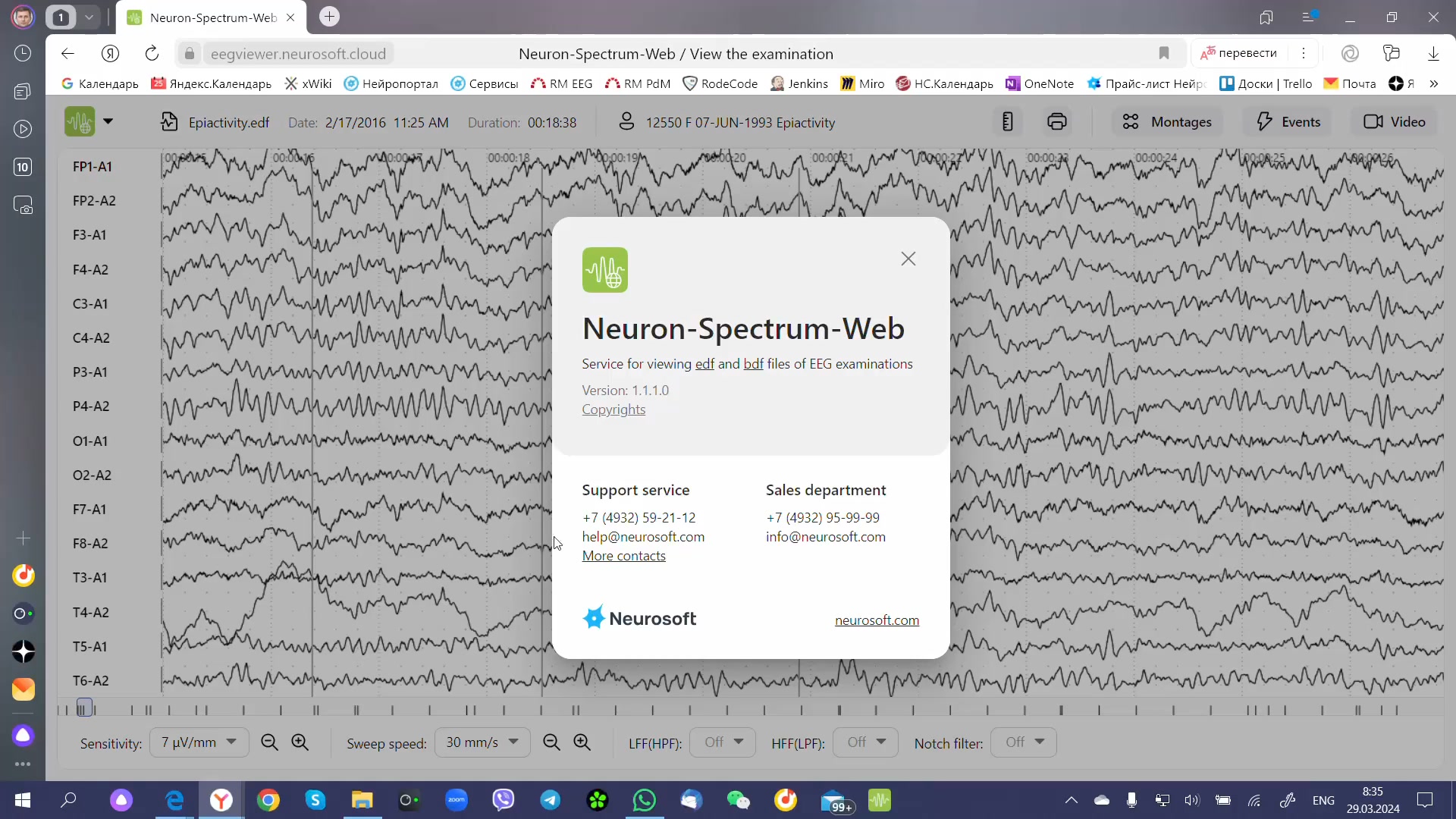Open the Notch filter dropdown
This screenshot has height=819, width=1456.
pos(1023,742)
